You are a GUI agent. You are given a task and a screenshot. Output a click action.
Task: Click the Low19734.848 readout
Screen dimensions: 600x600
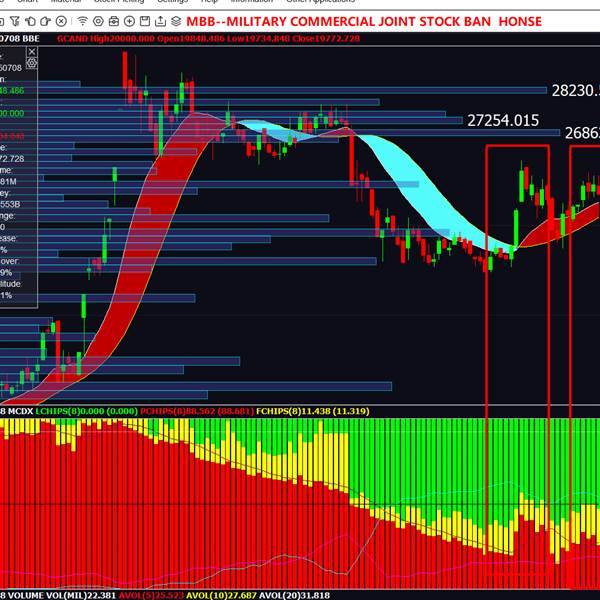coord(258,39)
